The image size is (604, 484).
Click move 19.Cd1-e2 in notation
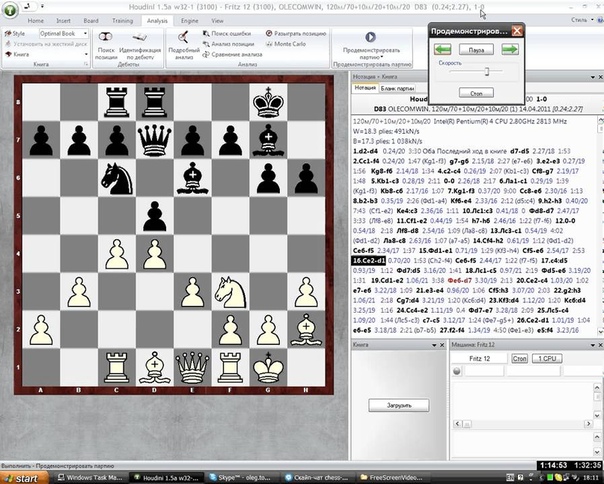(388, 281)
